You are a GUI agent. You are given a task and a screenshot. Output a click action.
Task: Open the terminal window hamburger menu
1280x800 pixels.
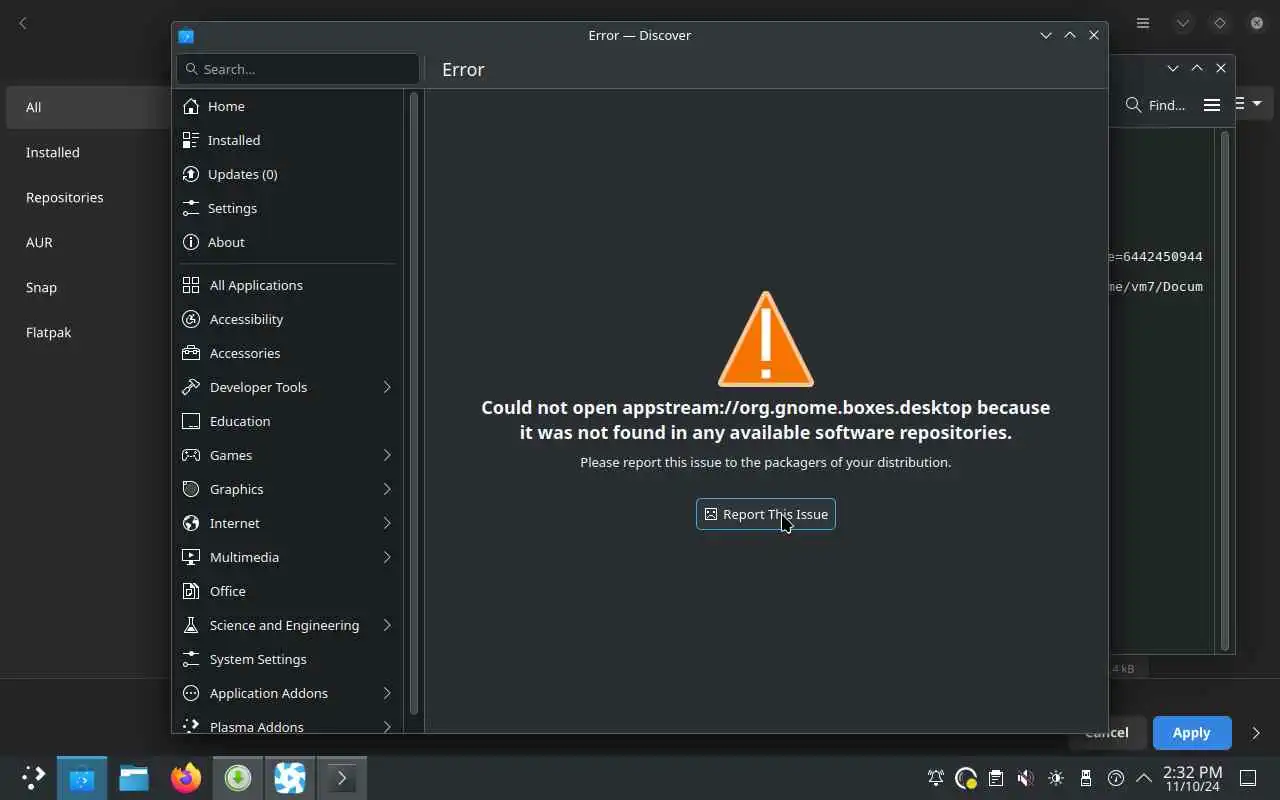[1211, 105]
